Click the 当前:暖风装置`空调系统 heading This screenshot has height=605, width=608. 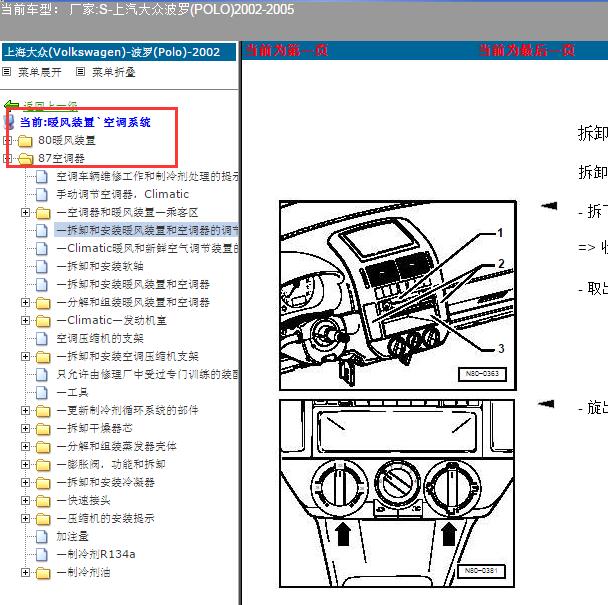click(85, 123)
